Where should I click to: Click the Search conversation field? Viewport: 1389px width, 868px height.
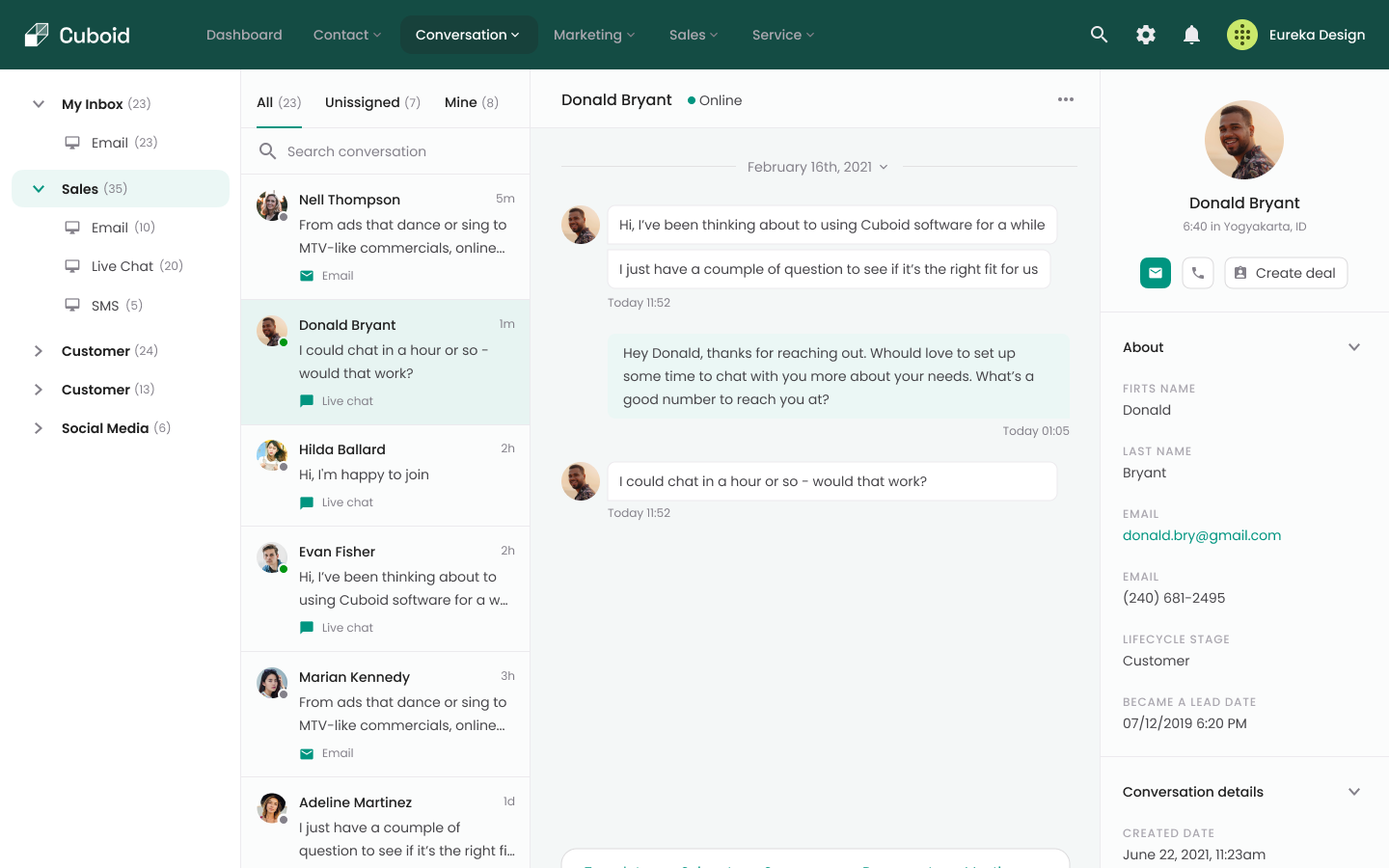click(x=395, y=151)
